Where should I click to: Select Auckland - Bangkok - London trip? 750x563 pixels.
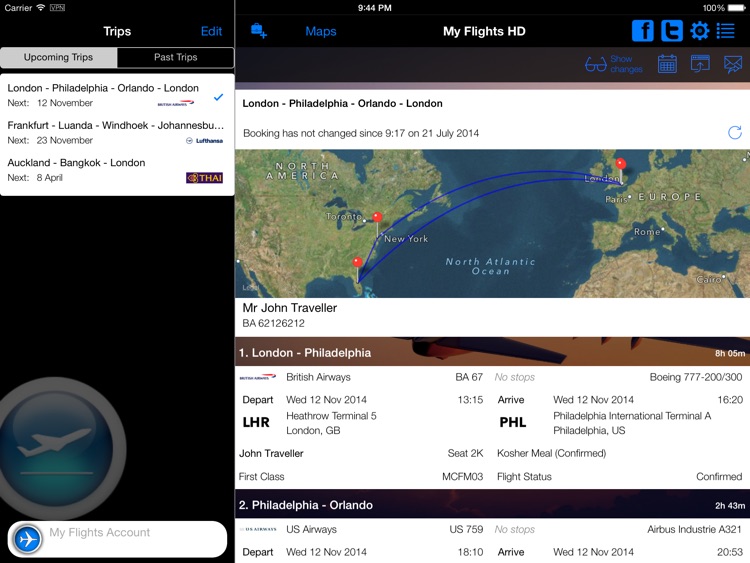click(117, 169)
